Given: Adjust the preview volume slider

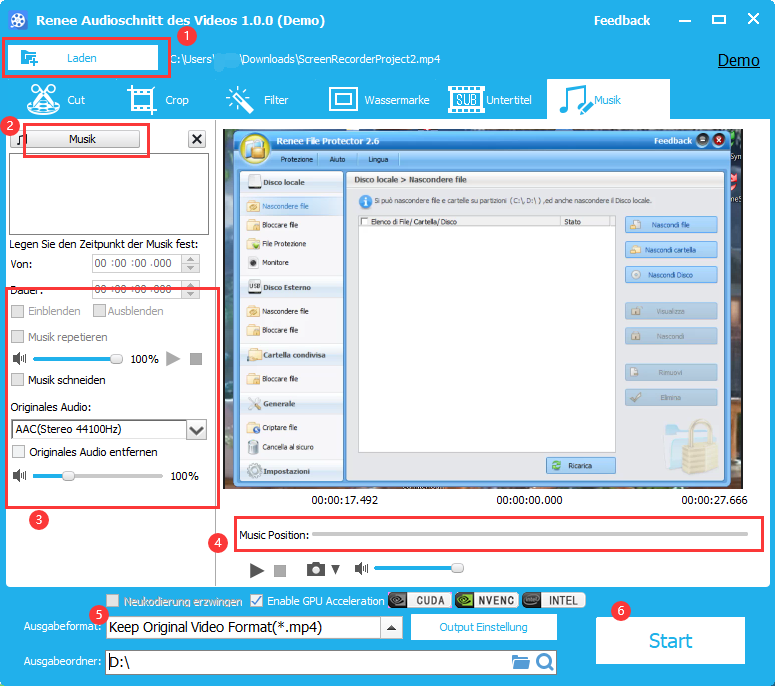Looking at the screenshot, I should tap(419, 568).
